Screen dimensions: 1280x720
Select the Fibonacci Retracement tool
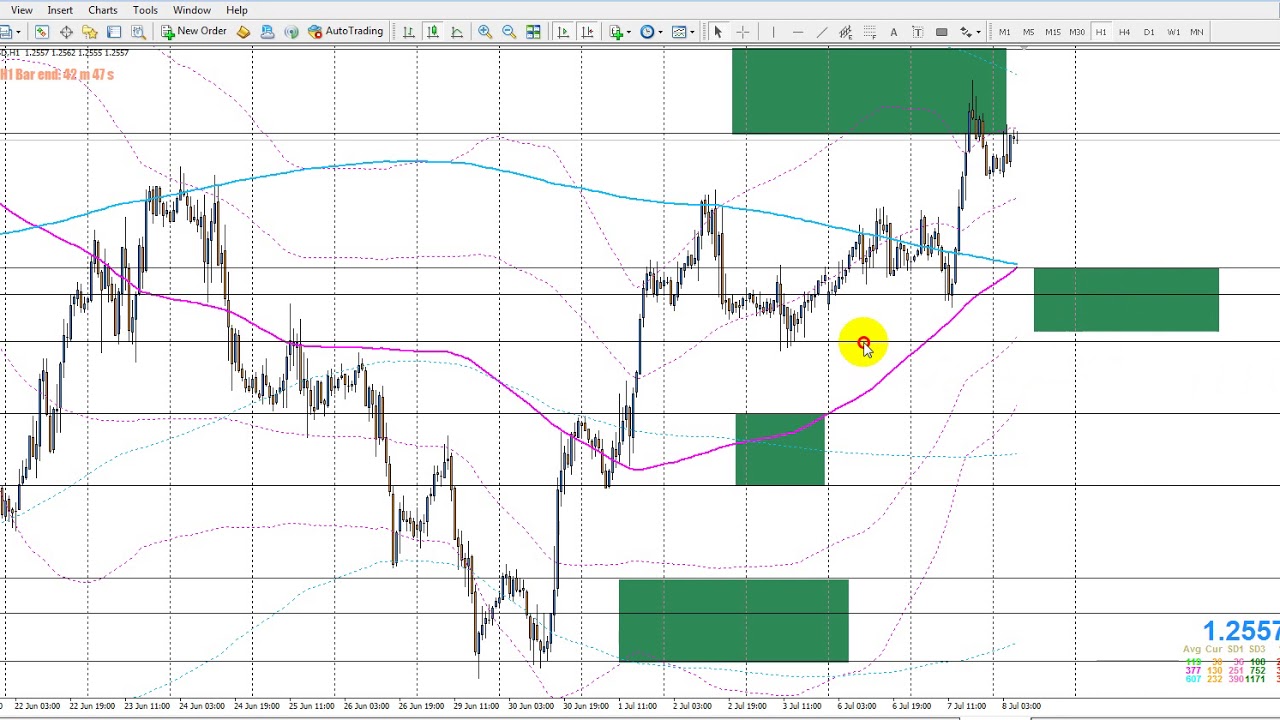869,32
